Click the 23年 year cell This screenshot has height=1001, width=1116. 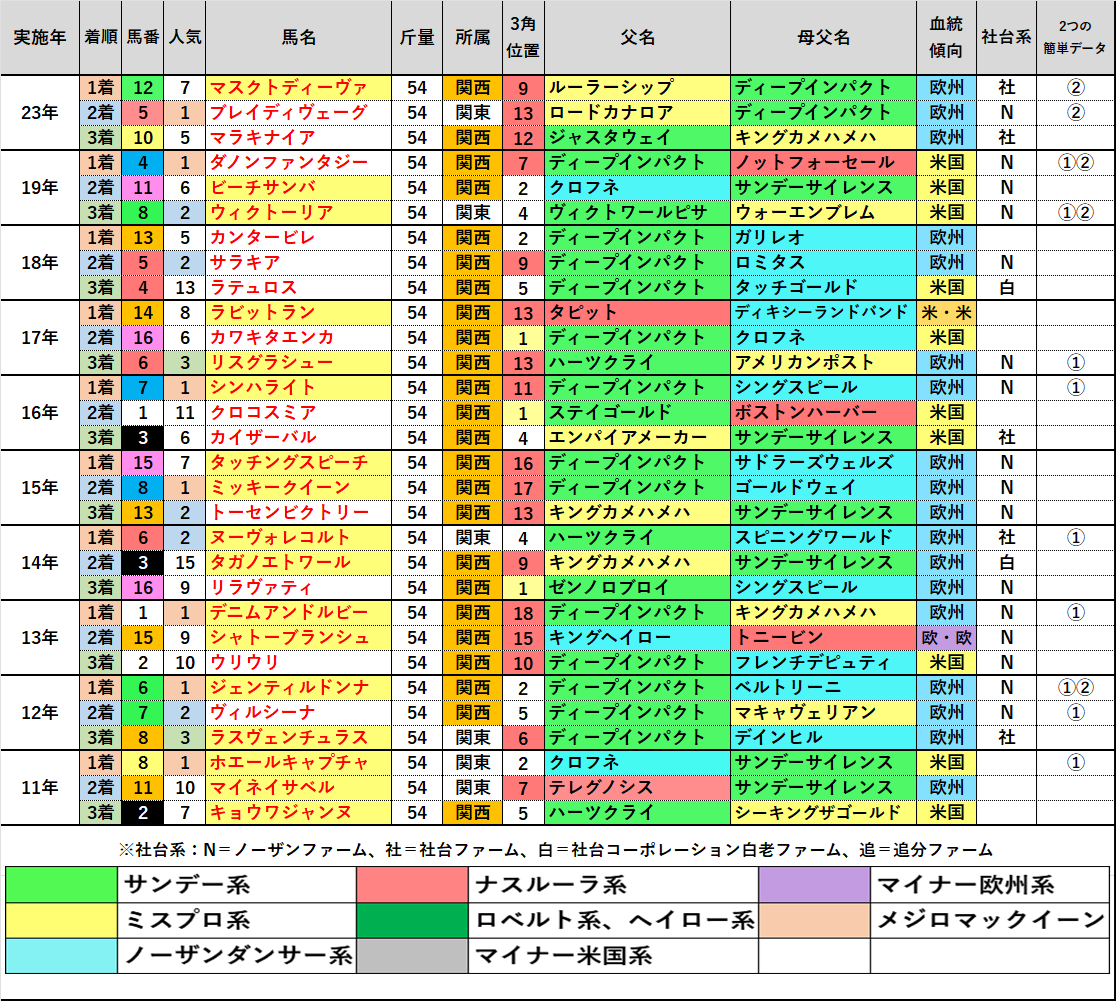pyautogui.click(x=40, y=112)
